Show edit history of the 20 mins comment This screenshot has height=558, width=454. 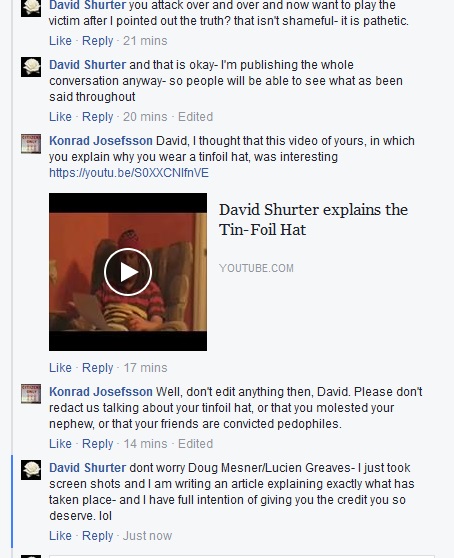pyautogui.click(x=195, y=117)
